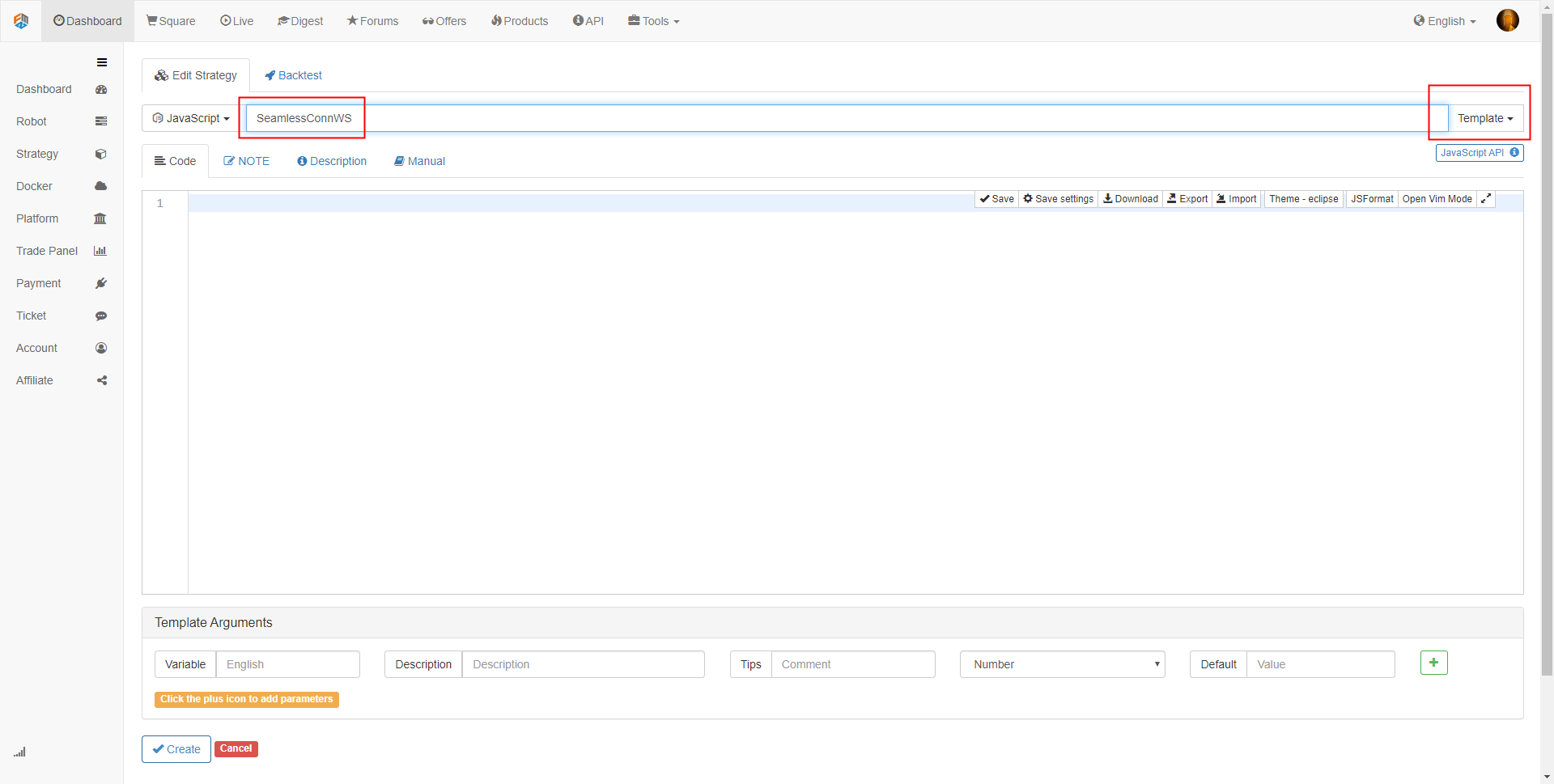Toggle Open Vim Mode
1554x784 pixels.
[x=1437, y=199]
